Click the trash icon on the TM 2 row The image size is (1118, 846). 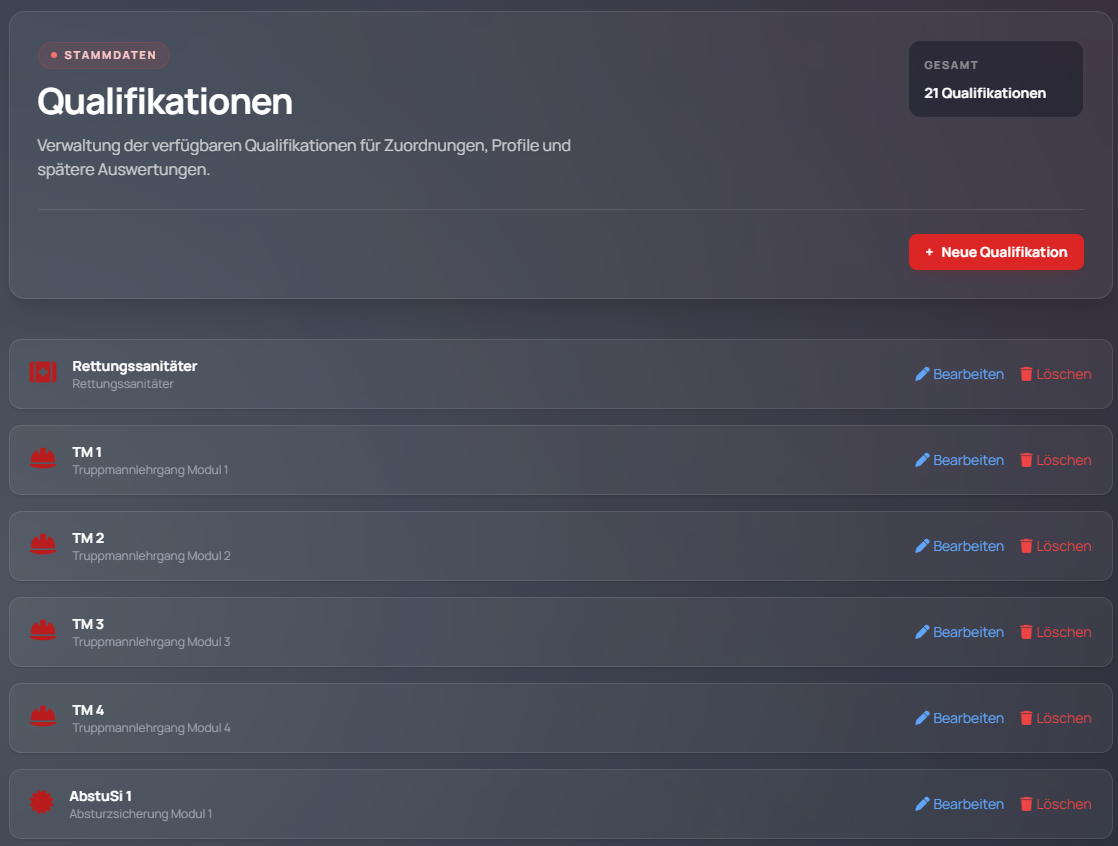[1026, 545]
